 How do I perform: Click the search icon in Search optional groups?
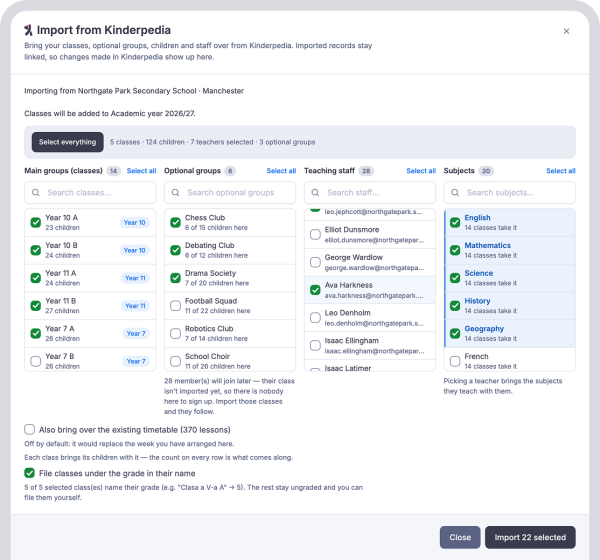point(175,193)
